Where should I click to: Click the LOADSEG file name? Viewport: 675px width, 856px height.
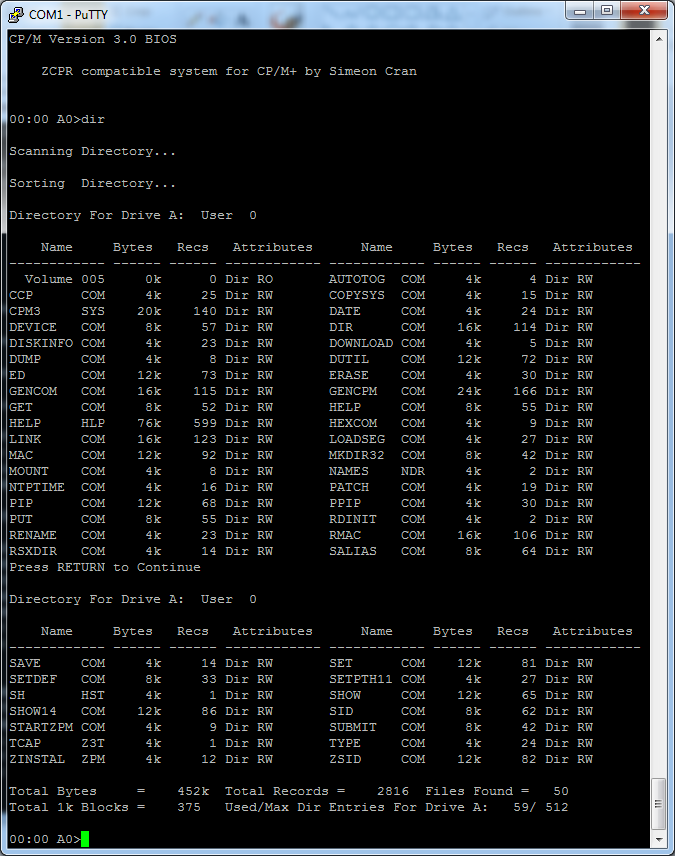357,439
